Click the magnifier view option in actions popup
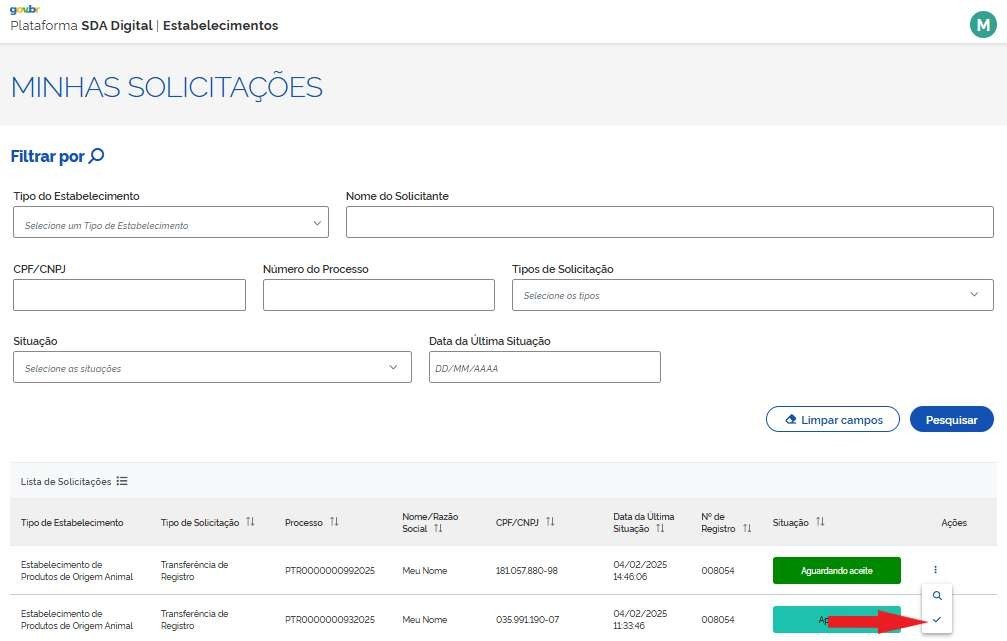 (937, 596)
